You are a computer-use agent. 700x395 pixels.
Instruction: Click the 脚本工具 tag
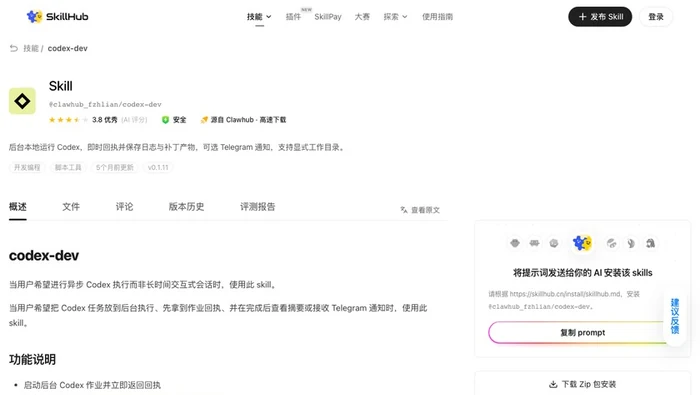pyautogui.click(x=68, y=167)
